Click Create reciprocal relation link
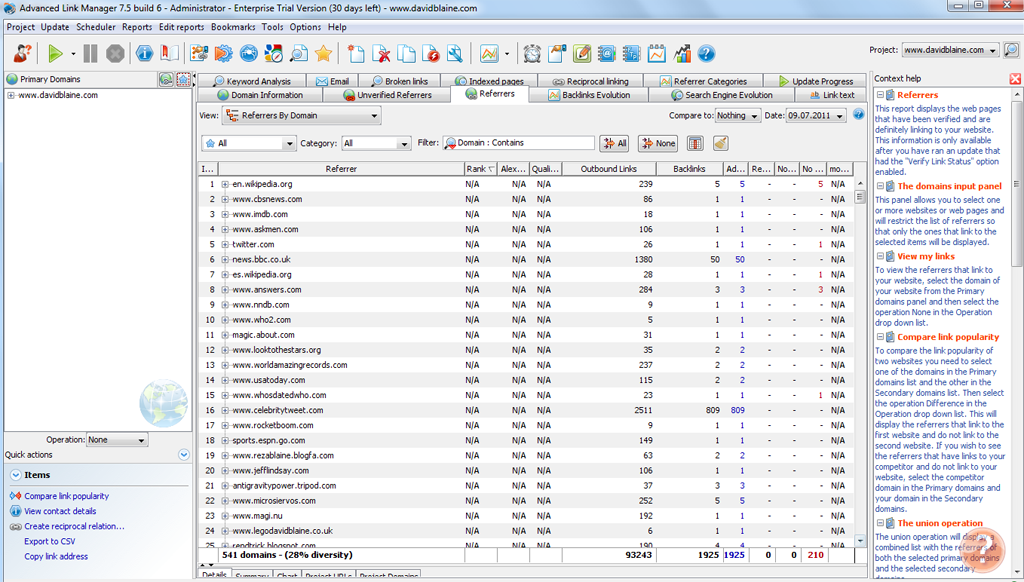Image resolution: width=1024 pixels, height=582 pixels. 74,526
